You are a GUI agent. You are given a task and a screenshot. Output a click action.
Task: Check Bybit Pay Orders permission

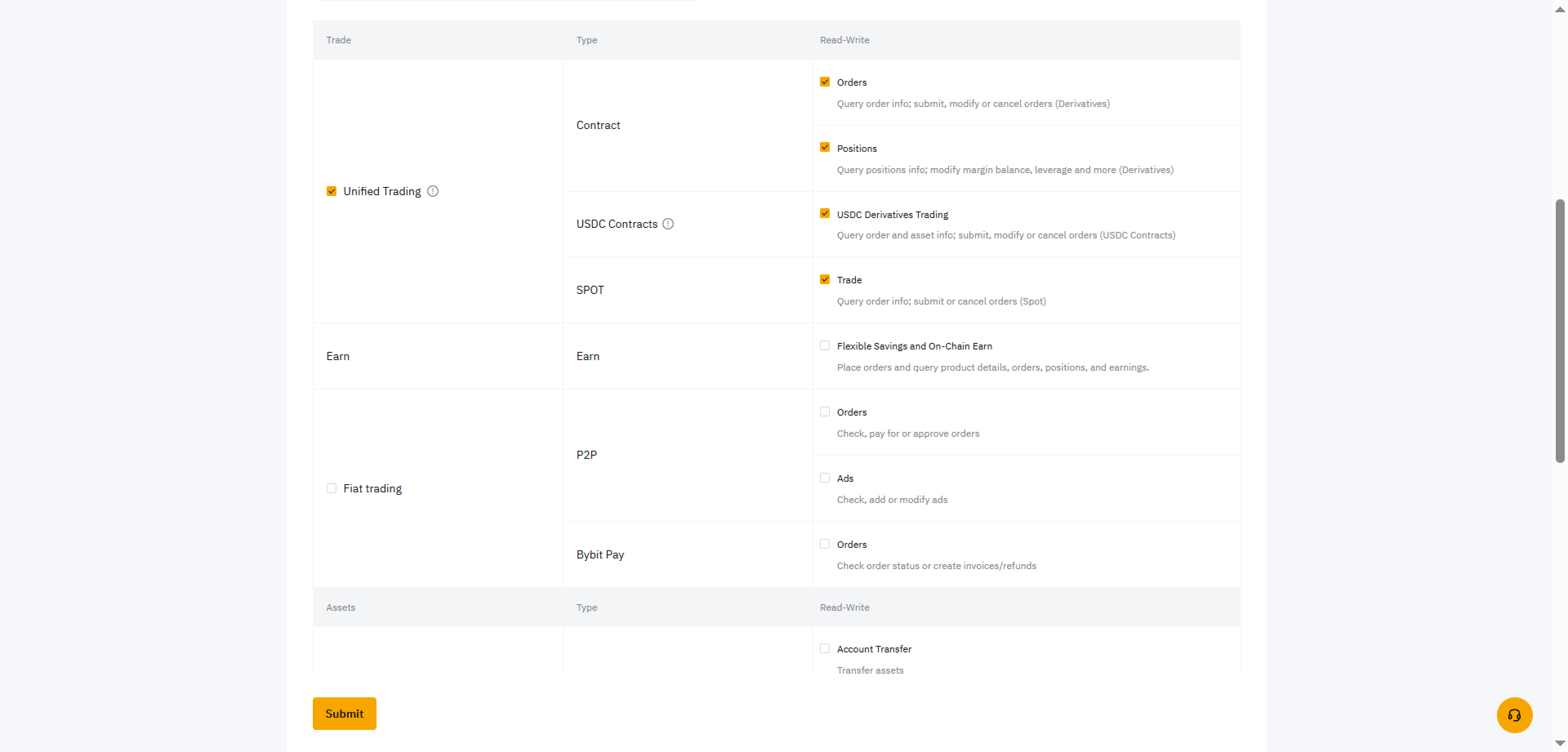click(824, 544)
